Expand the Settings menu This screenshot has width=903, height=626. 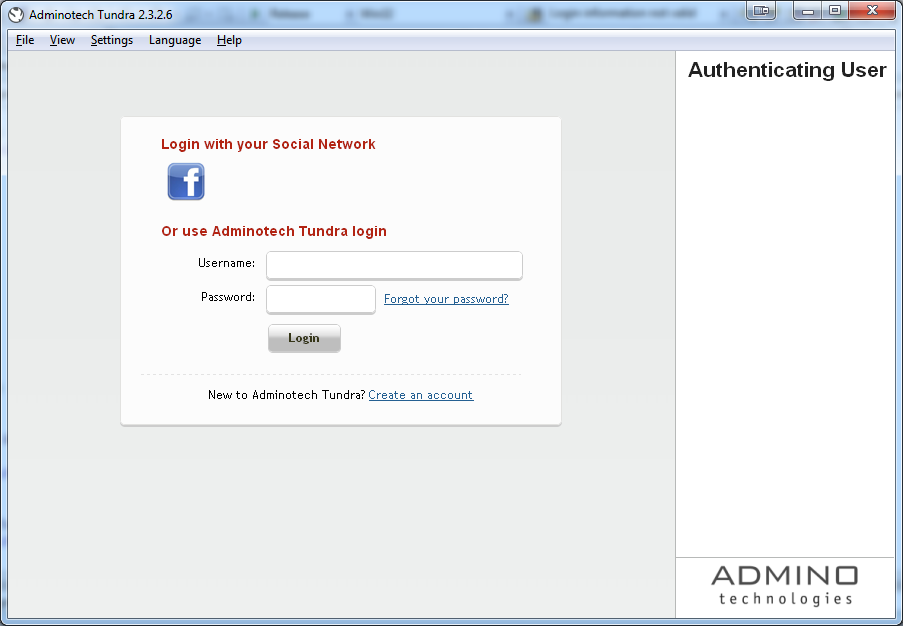[x=111, y=40]
